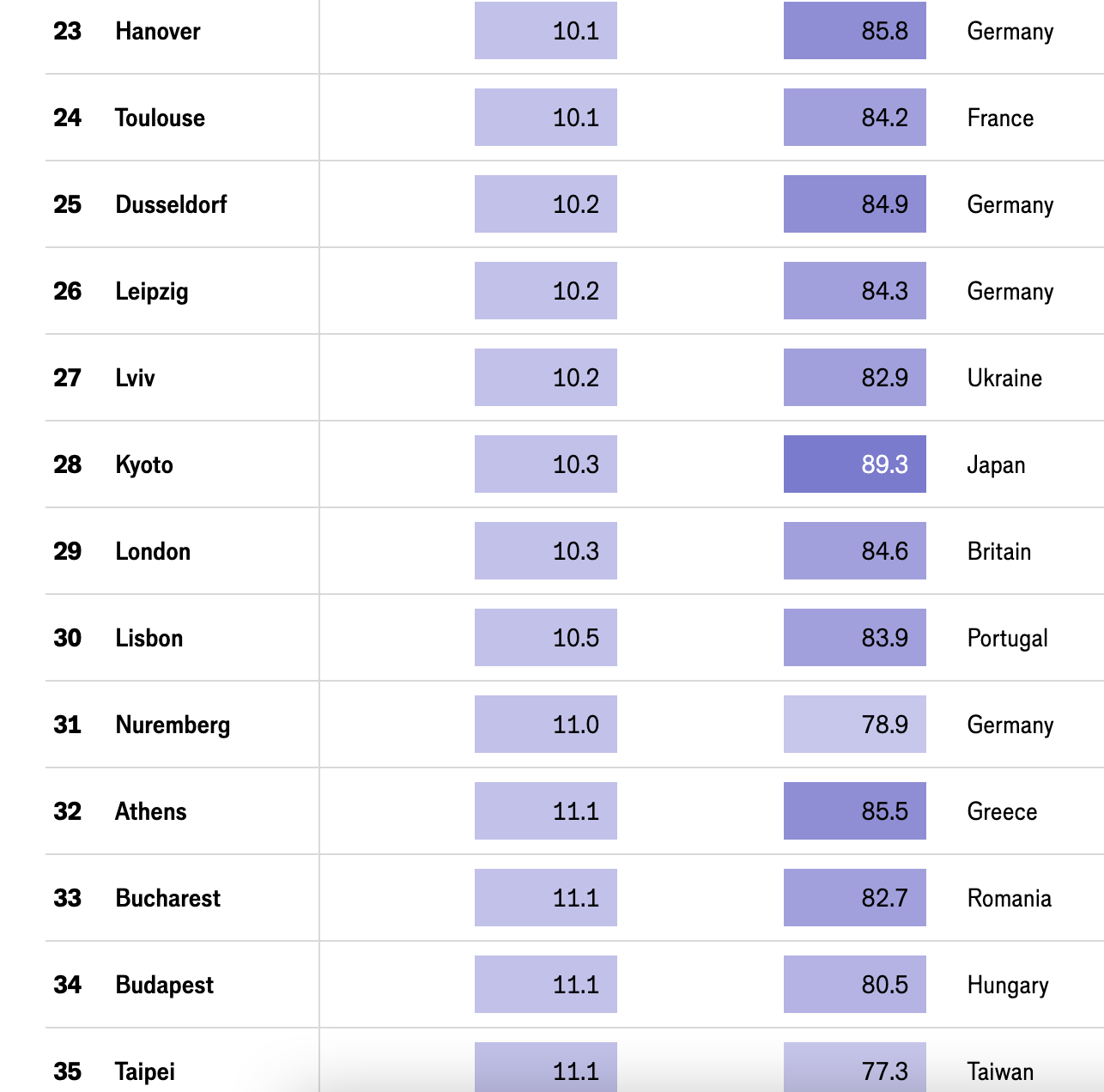Click Kyoto's dark 89.3 score cell

pos(855,464)
